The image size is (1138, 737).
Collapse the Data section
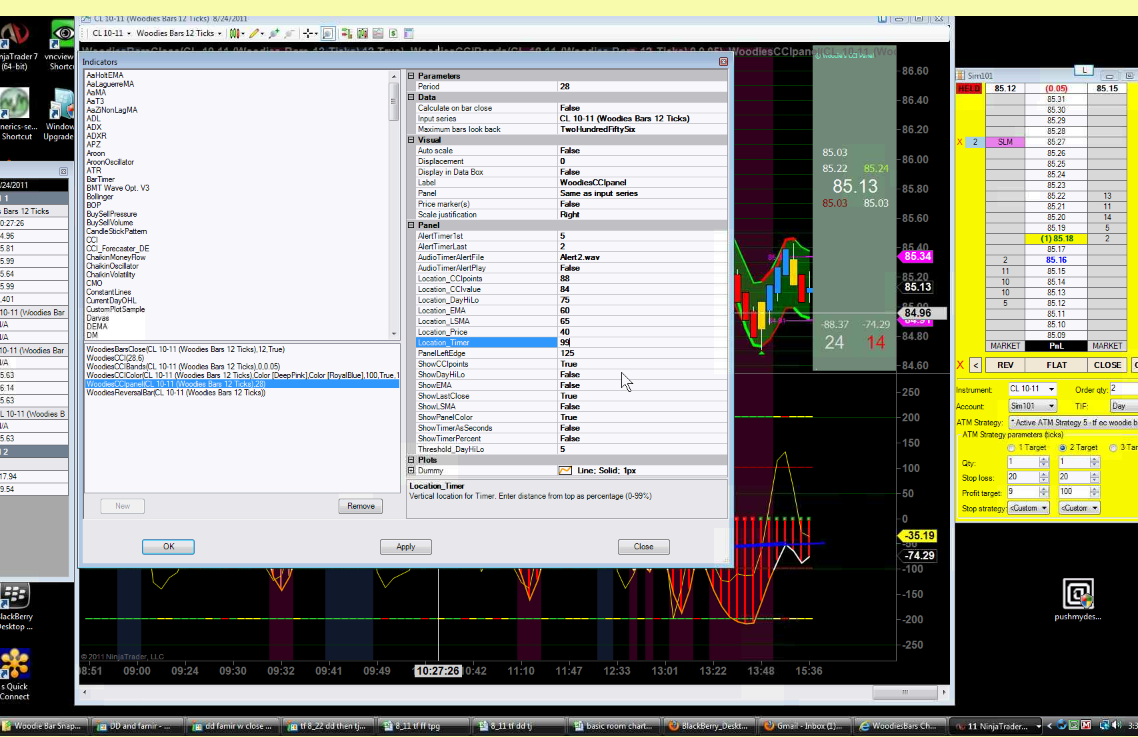point(411,97)
